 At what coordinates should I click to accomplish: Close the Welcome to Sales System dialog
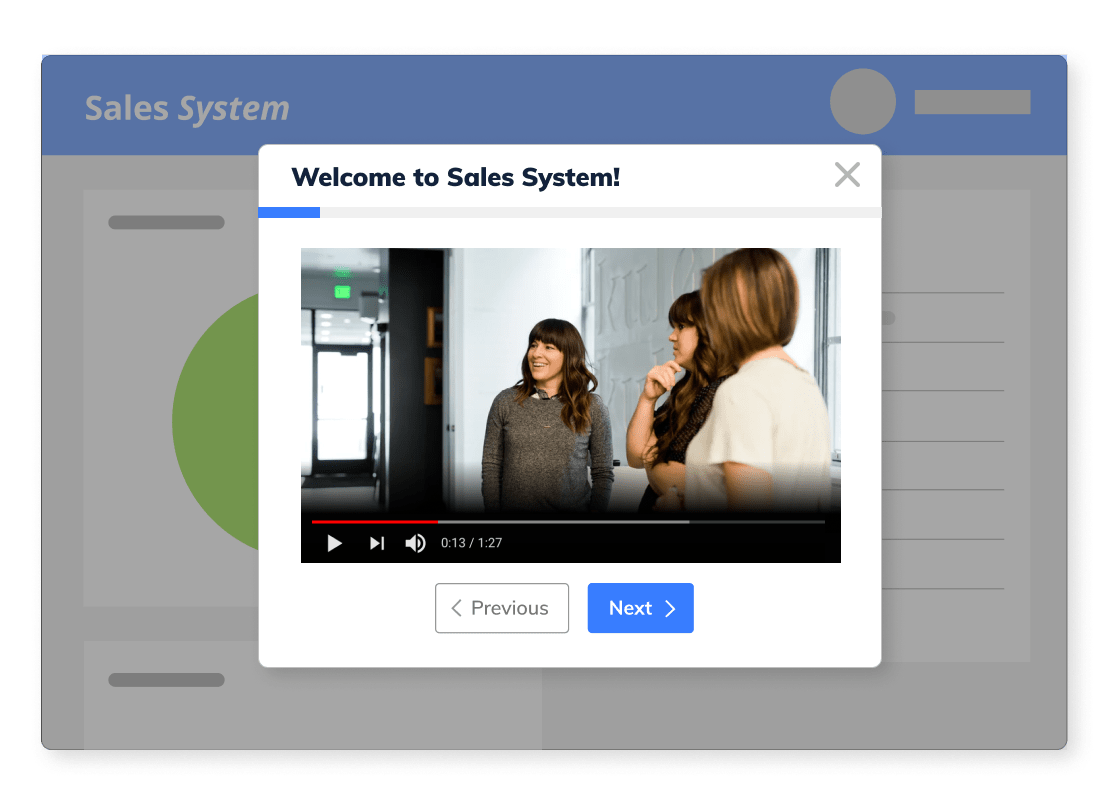pos(847,175)
